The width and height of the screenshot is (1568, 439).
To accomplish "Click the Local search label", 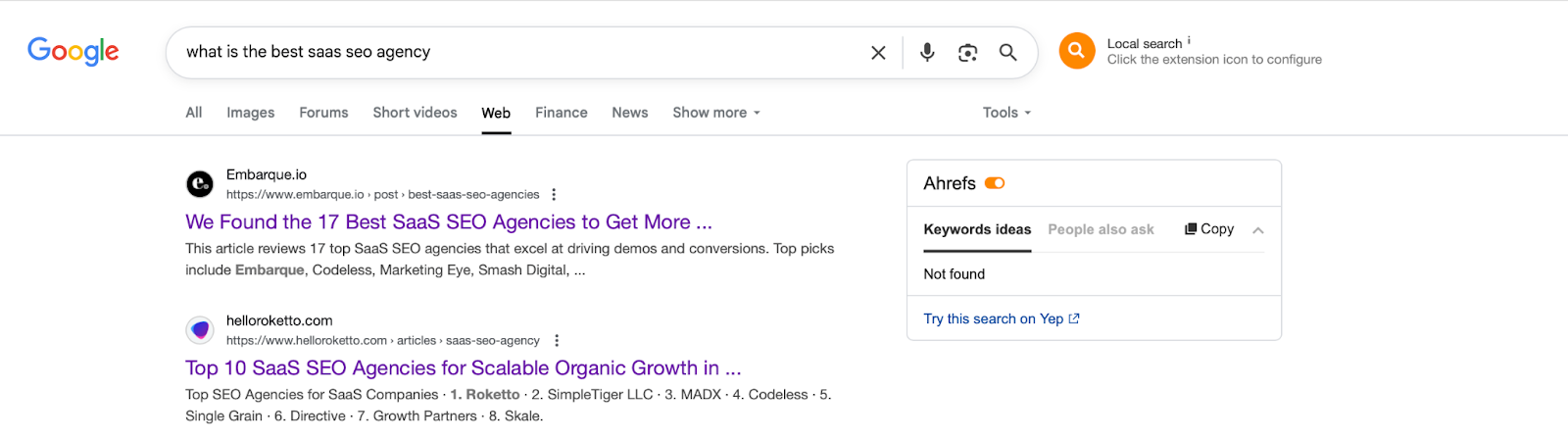I will tap(1145, 44).
